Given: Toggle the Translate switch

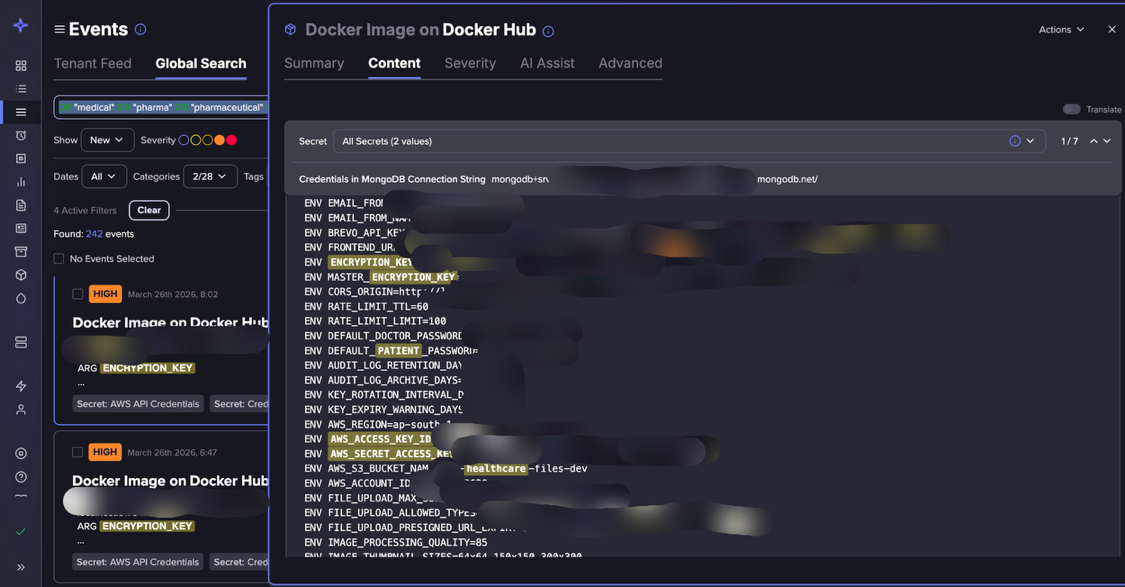Looking at the screenshot, I should (x=1071, y=109).
